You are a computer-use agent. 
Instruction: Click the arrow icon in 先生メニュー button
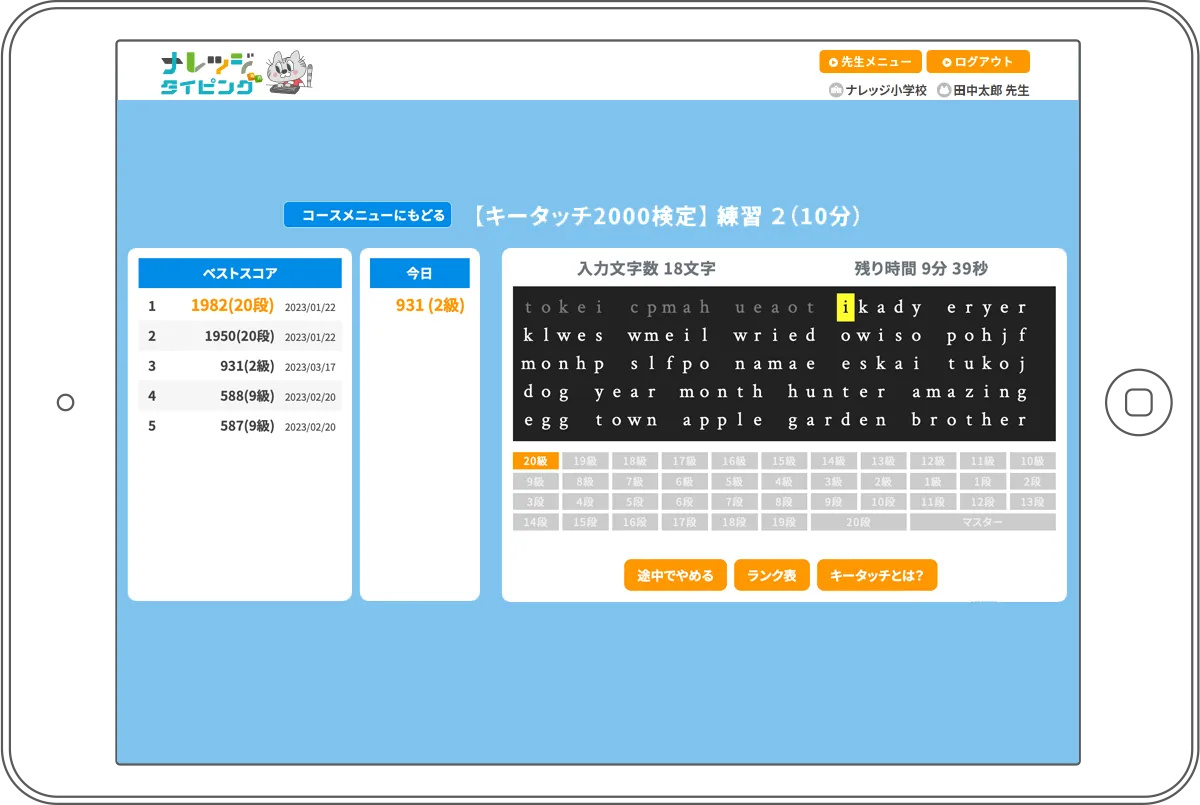coord(833,62)
